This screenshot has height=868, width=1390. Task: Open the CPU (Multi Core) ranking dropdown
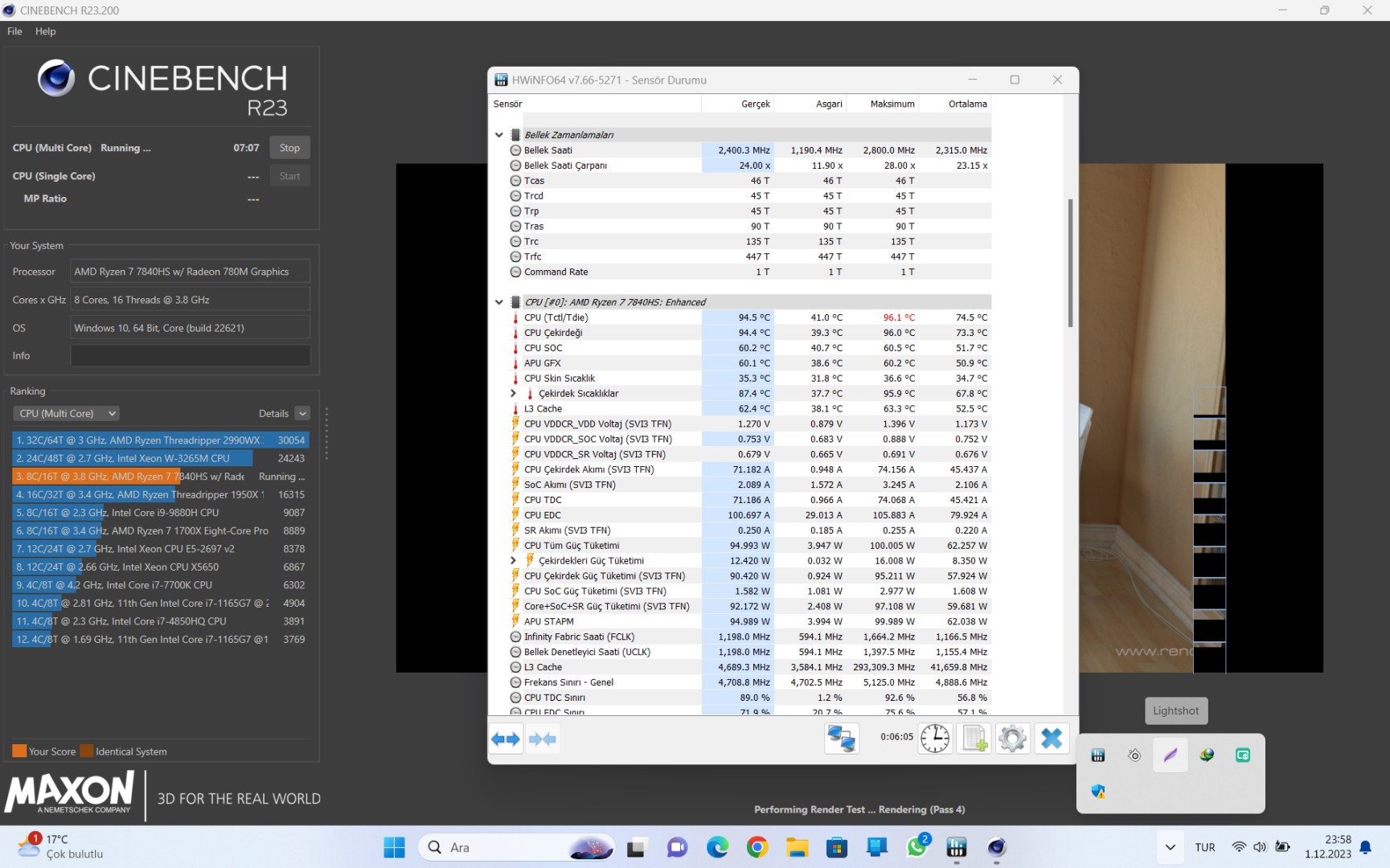coord(66,413)
